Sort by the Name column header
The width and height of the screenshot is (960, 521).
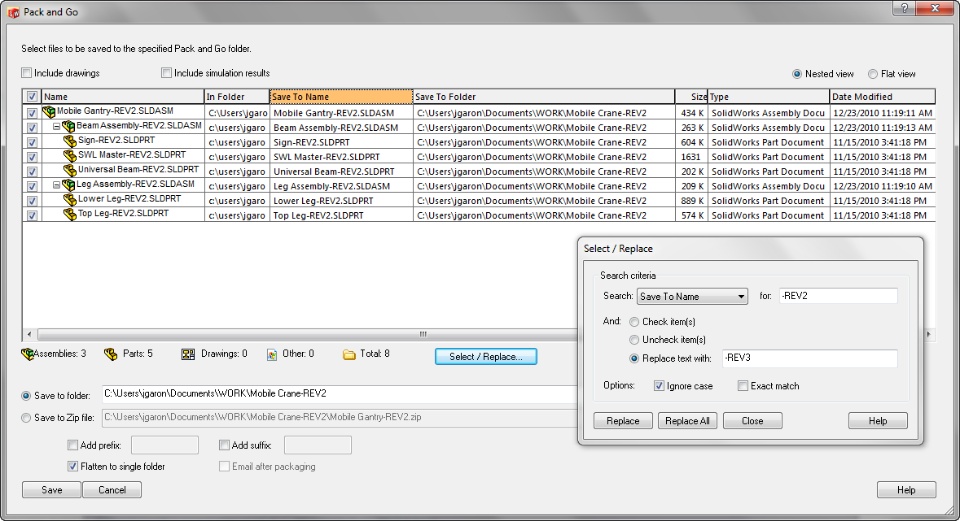coord(122,97)
